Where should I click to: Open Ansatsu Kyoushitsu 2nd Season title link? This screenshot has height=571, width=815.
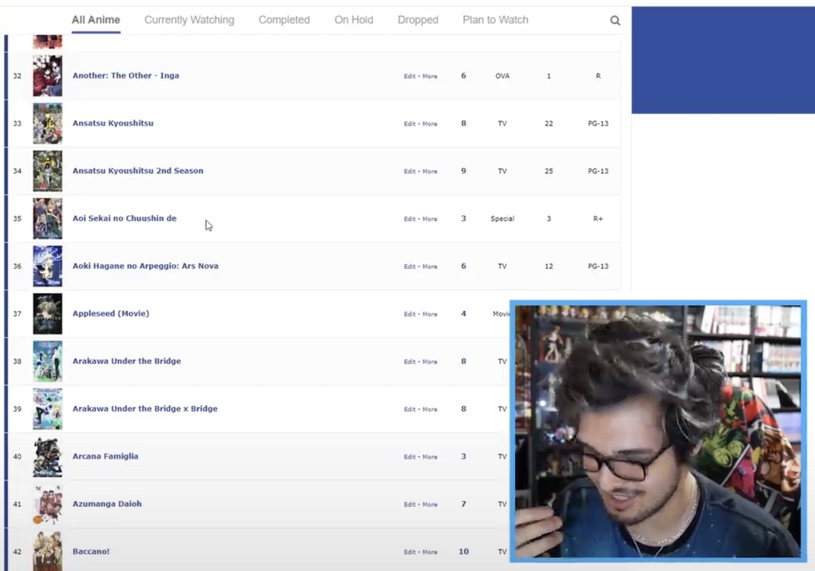138,171
